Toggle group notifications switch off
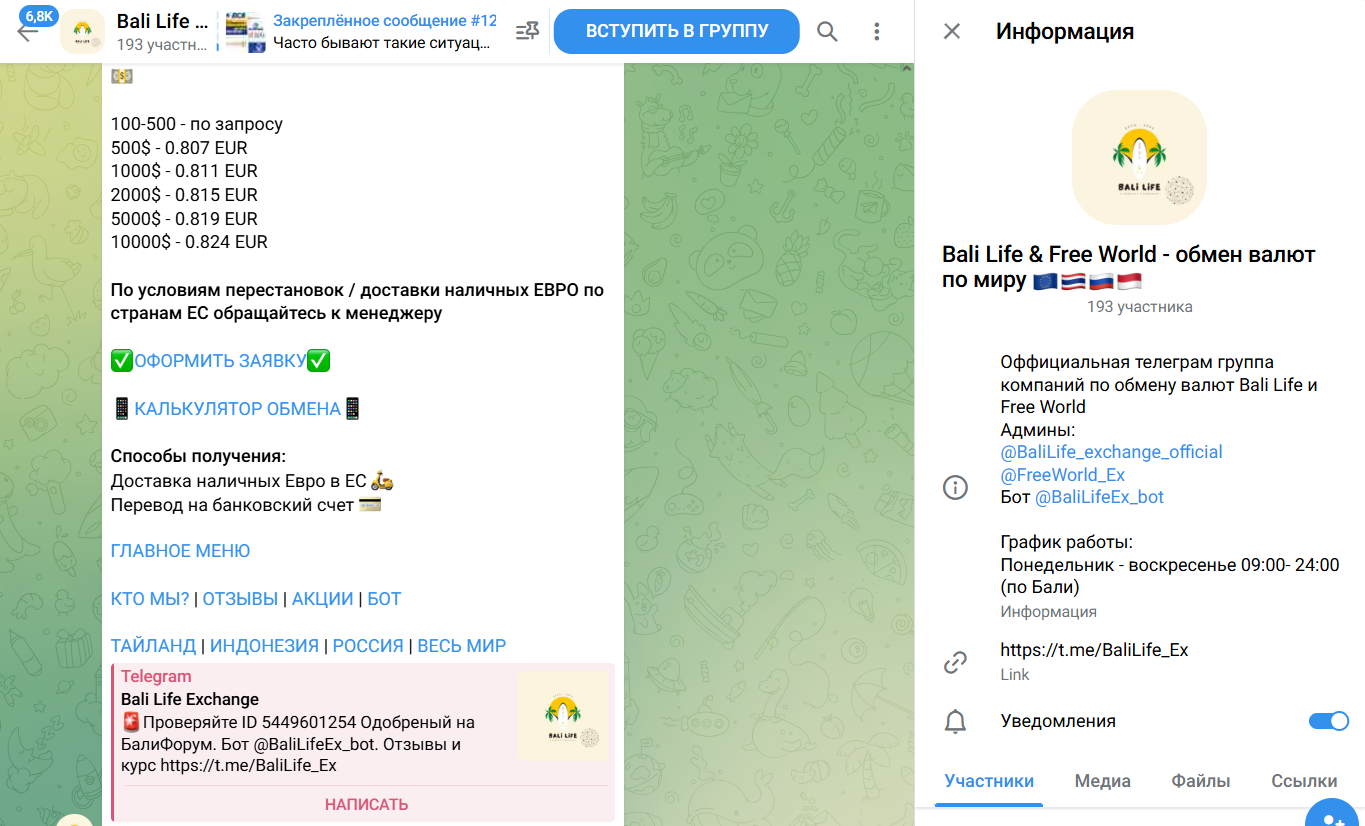 click(x=1328, y=721)
